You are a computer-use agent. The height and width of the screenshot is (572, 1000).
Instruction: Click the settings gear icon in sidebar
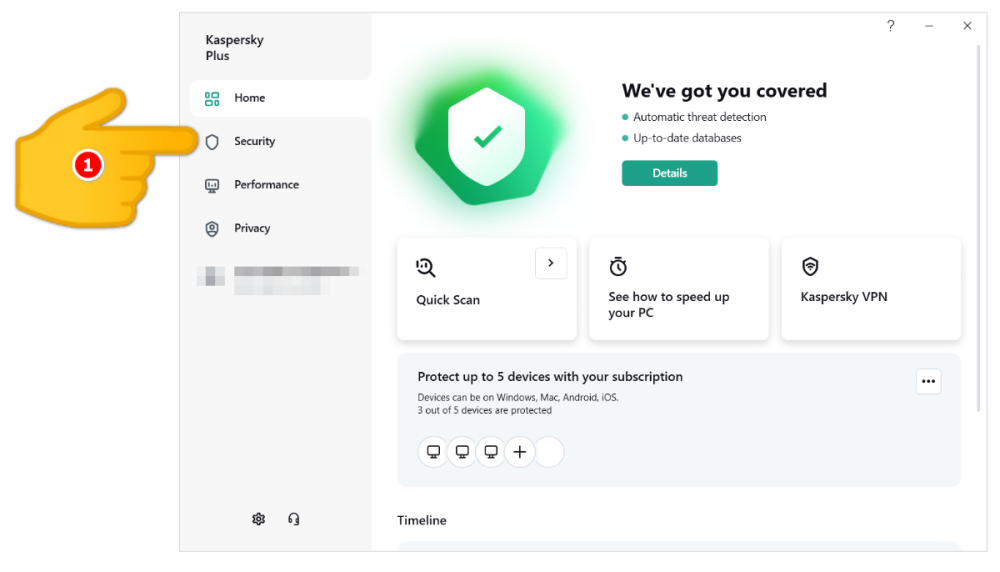pyautogui.click(x=259, y=519)
